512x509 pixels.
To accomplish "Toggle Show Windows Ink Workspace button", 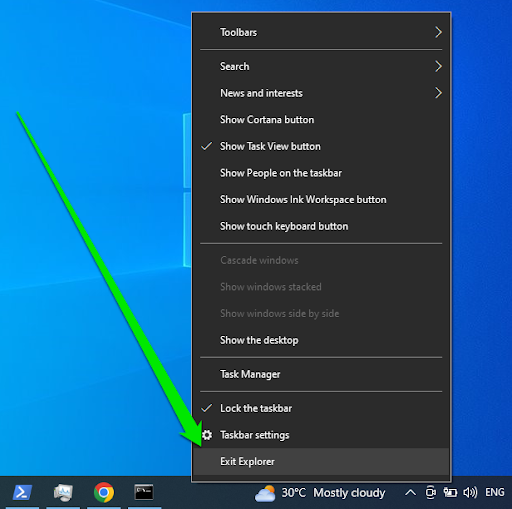I will click(321, 200).
